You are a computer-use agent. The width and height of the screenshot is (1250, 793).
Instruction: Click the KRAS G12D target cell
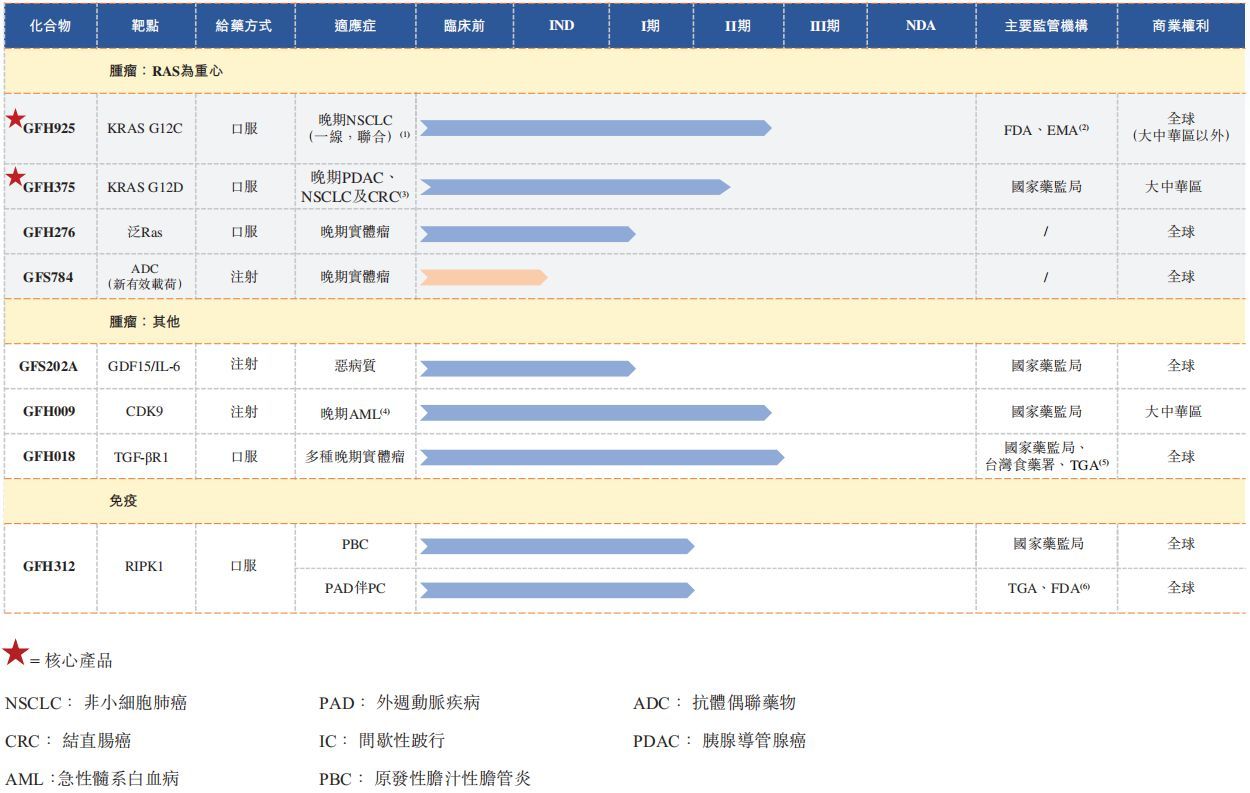click(x=145, y=187)
